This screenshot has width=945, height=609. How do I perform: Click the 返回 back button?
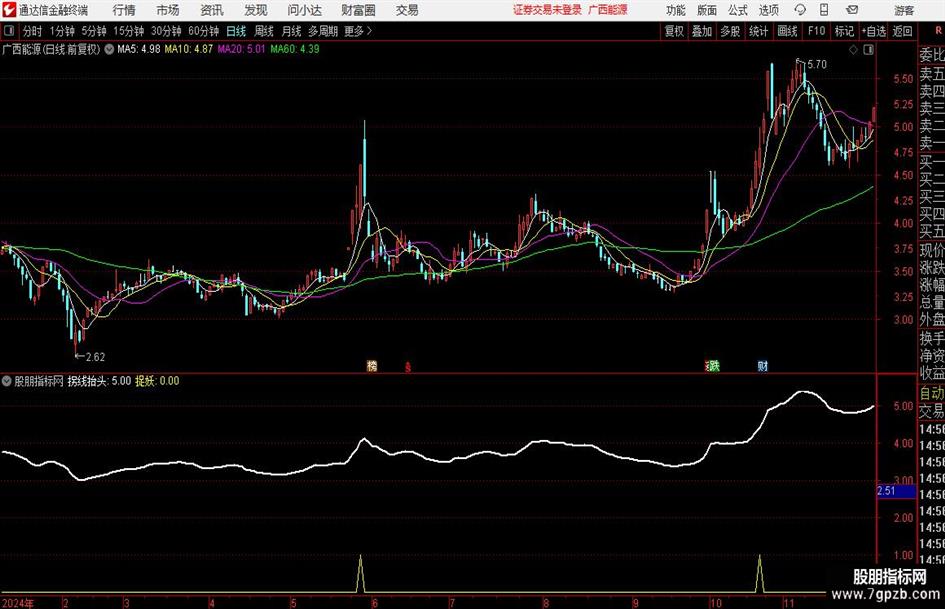[902, 31]
